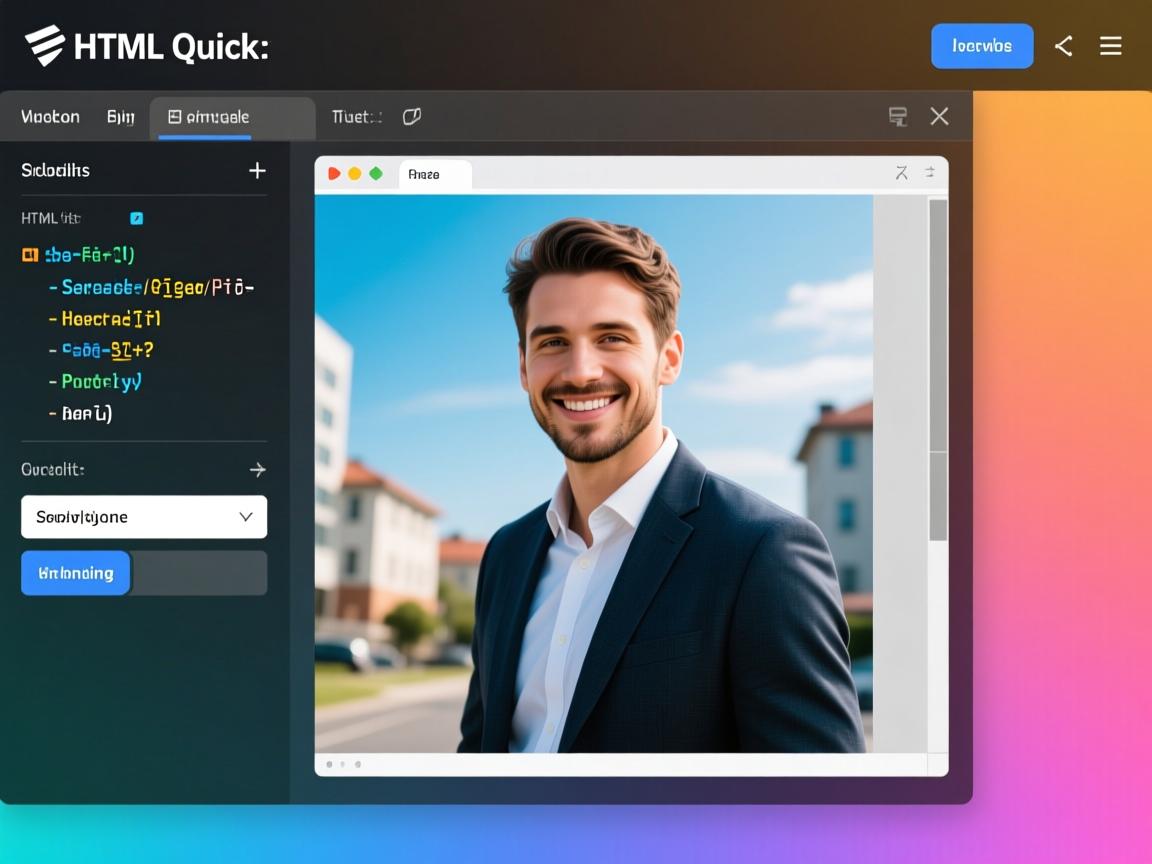Click the Rreze tab in preview window
1152x864 pixels.
(434, 174)
